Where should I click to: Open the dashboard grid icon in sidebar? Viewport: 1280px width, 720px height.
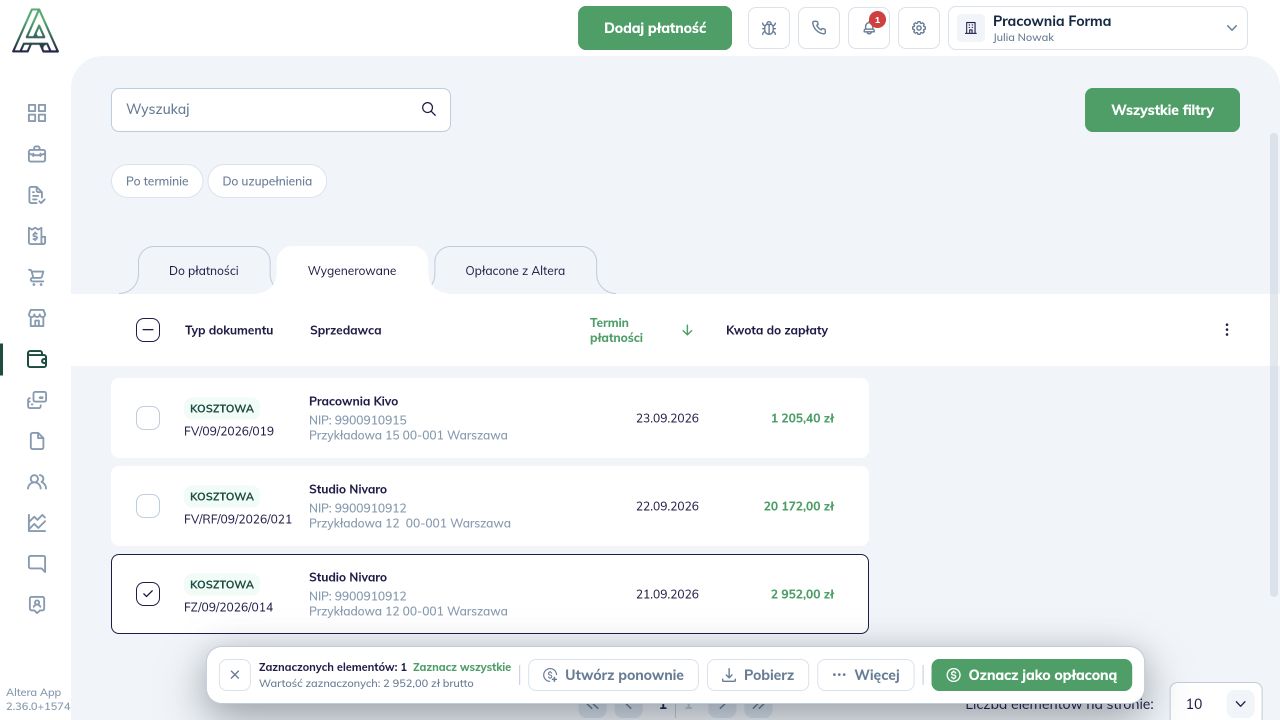37,113
